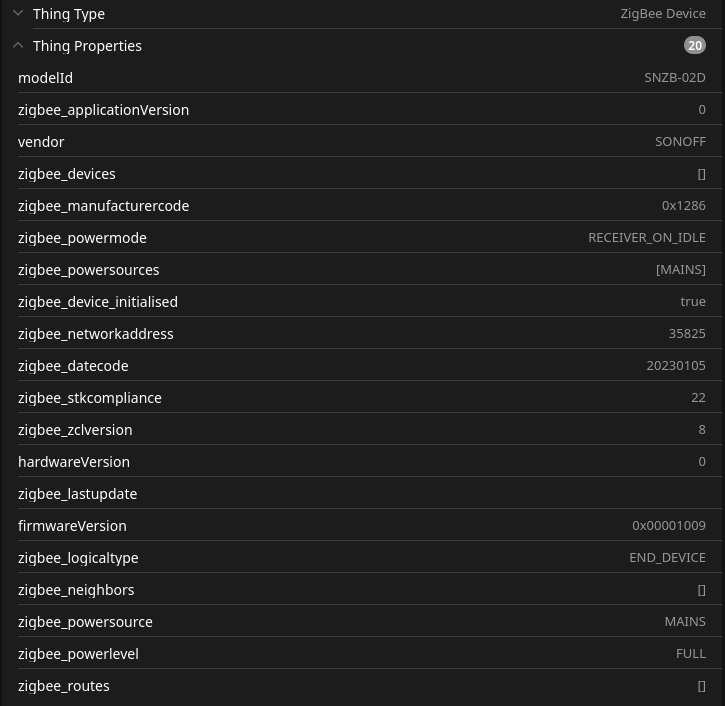Viewport: 725px width, 706px height.
Task: Collapse the Thing Properties section chevron
Action: pos(18,46)
